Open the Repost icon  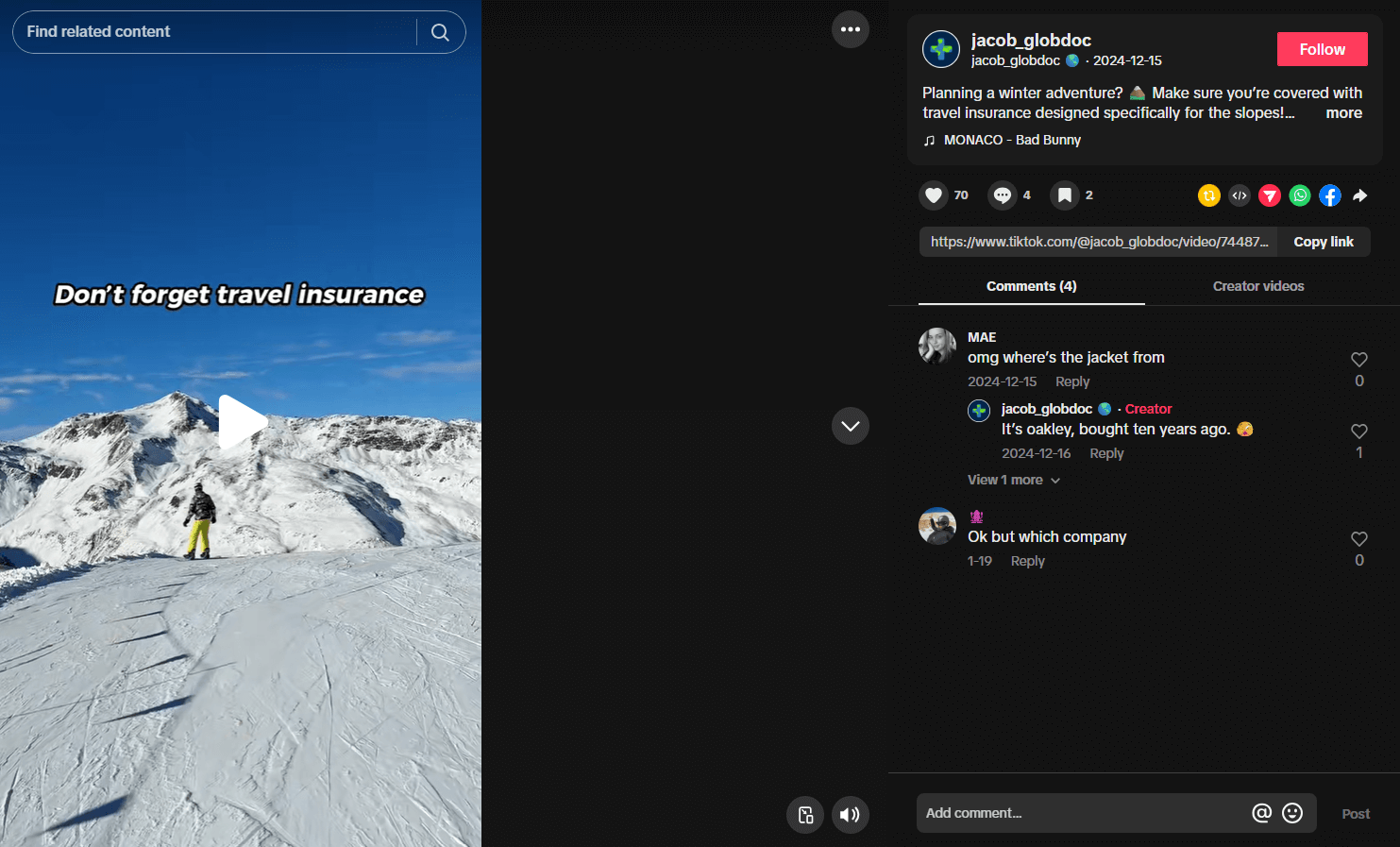pos(1209,195)
